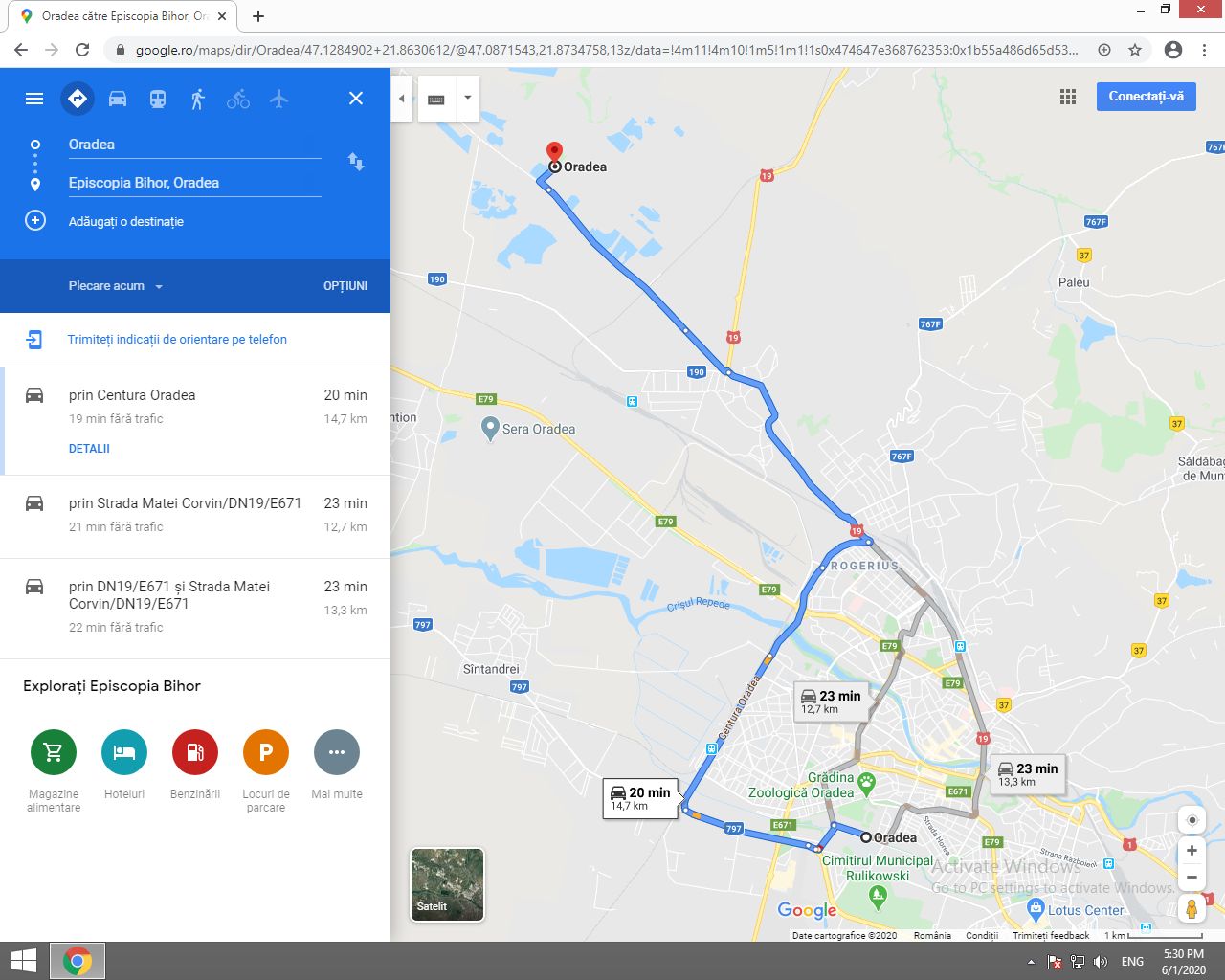Toggle the Satelit map view thumbnail
This screenshot has width=1225, height=980.
tap(447, 885)
